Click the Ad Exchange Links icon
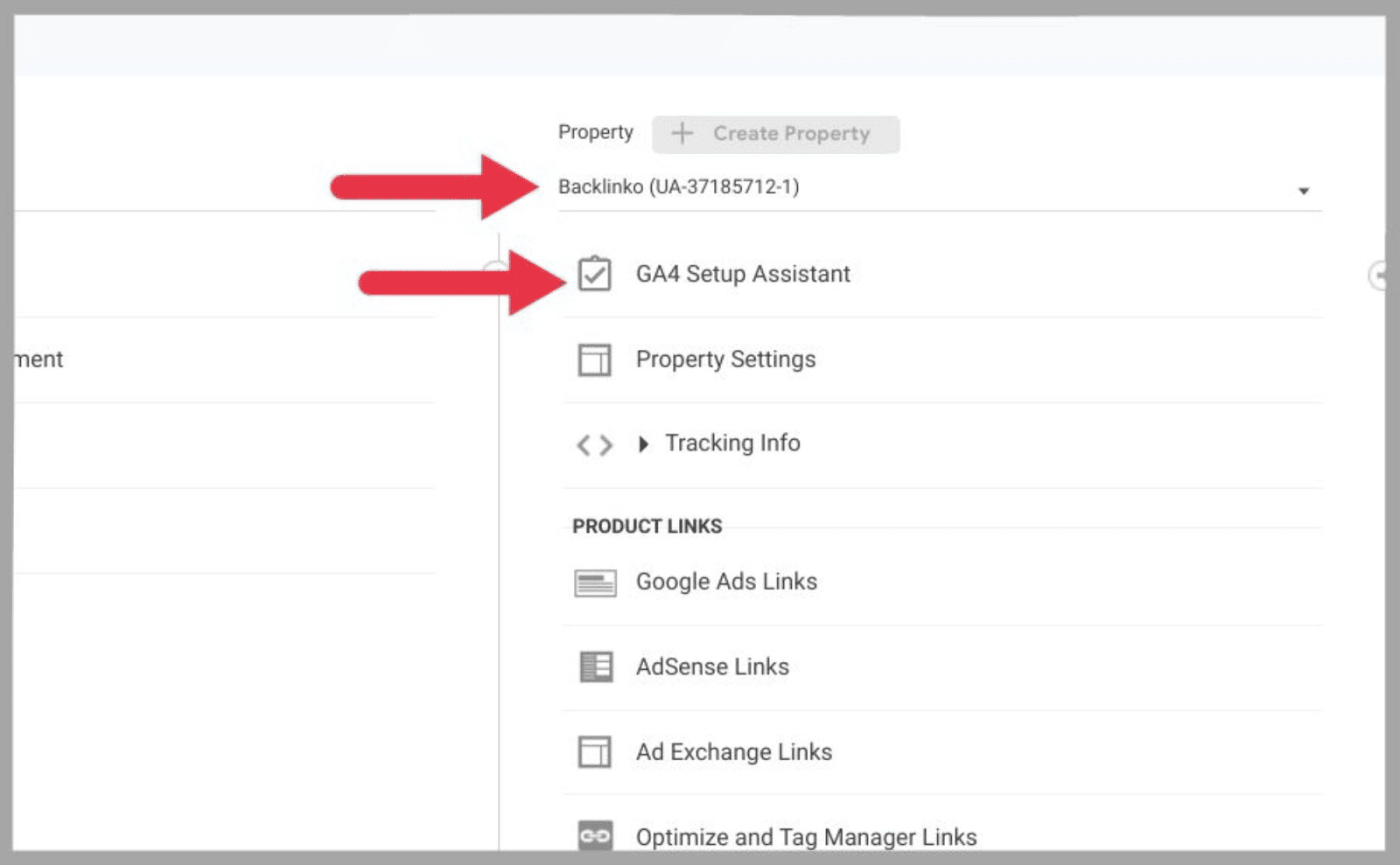Image resolution: width=1400 pixels, height=865 pixels. pos(595,751)
